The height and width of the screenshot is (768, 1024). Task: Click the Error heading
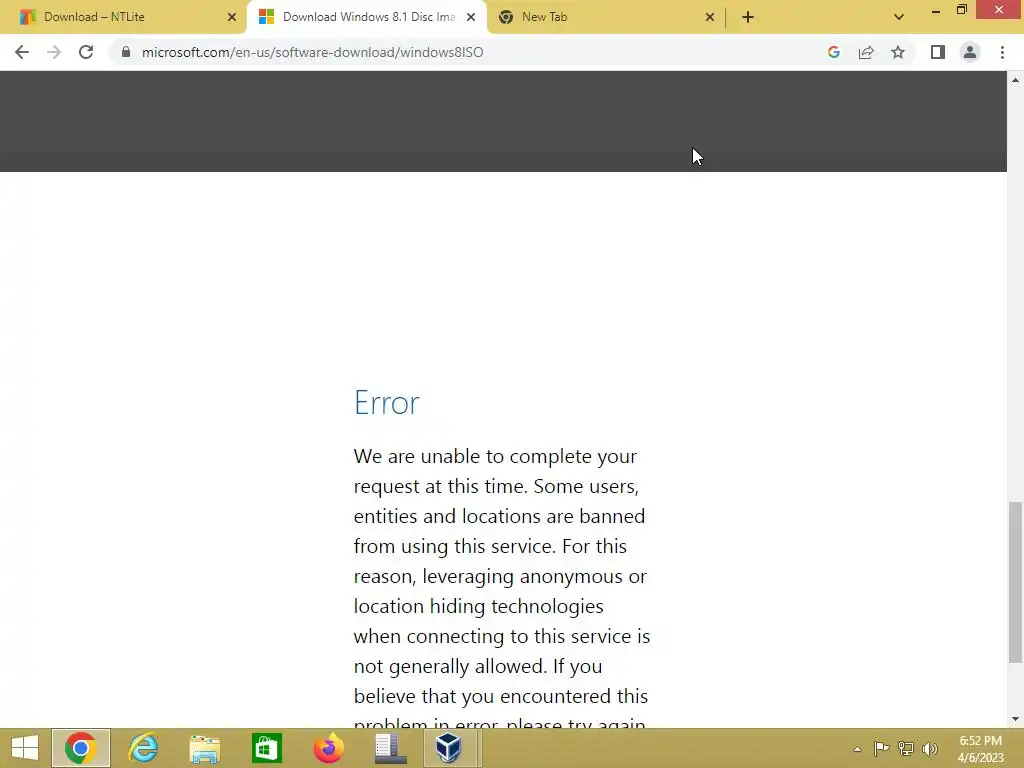[387, 402]
